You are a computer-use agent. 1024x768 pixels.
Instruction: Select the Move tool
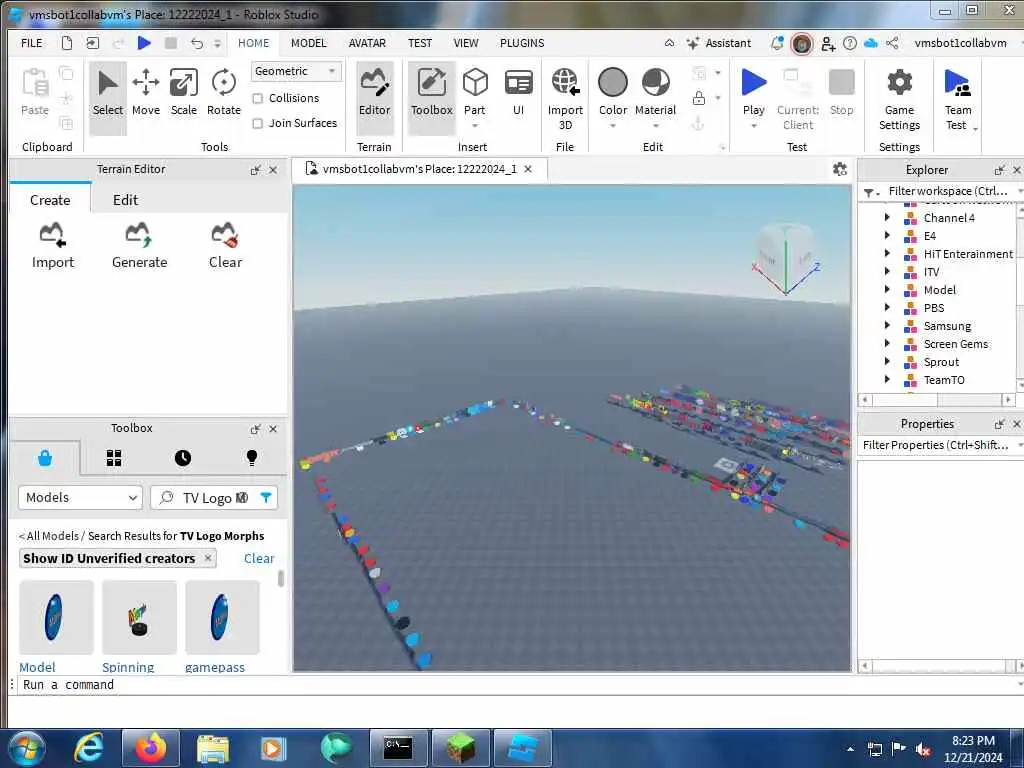click(x=146, y=93)
